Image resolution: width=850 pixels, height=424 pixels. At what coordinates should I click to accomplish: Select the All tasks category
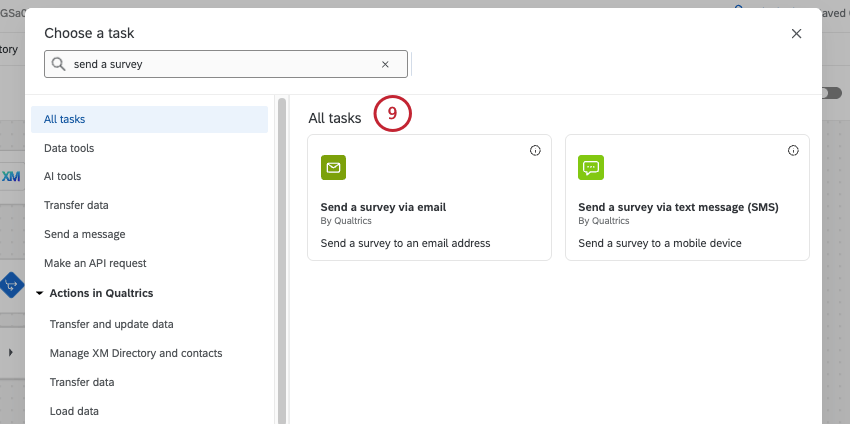tap(65, 119)
